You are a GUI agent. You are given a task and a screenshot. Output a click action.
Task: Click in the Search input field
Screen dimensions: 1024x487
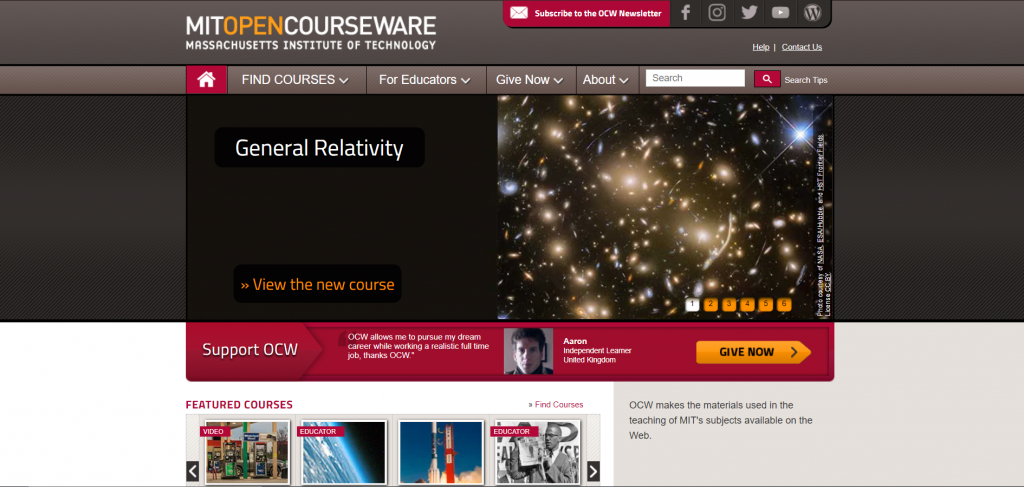point(695,78)
